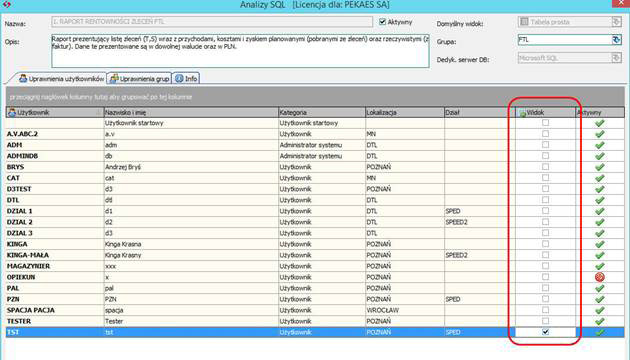Check the Widok checkbox for OPIEKUN

545,277
